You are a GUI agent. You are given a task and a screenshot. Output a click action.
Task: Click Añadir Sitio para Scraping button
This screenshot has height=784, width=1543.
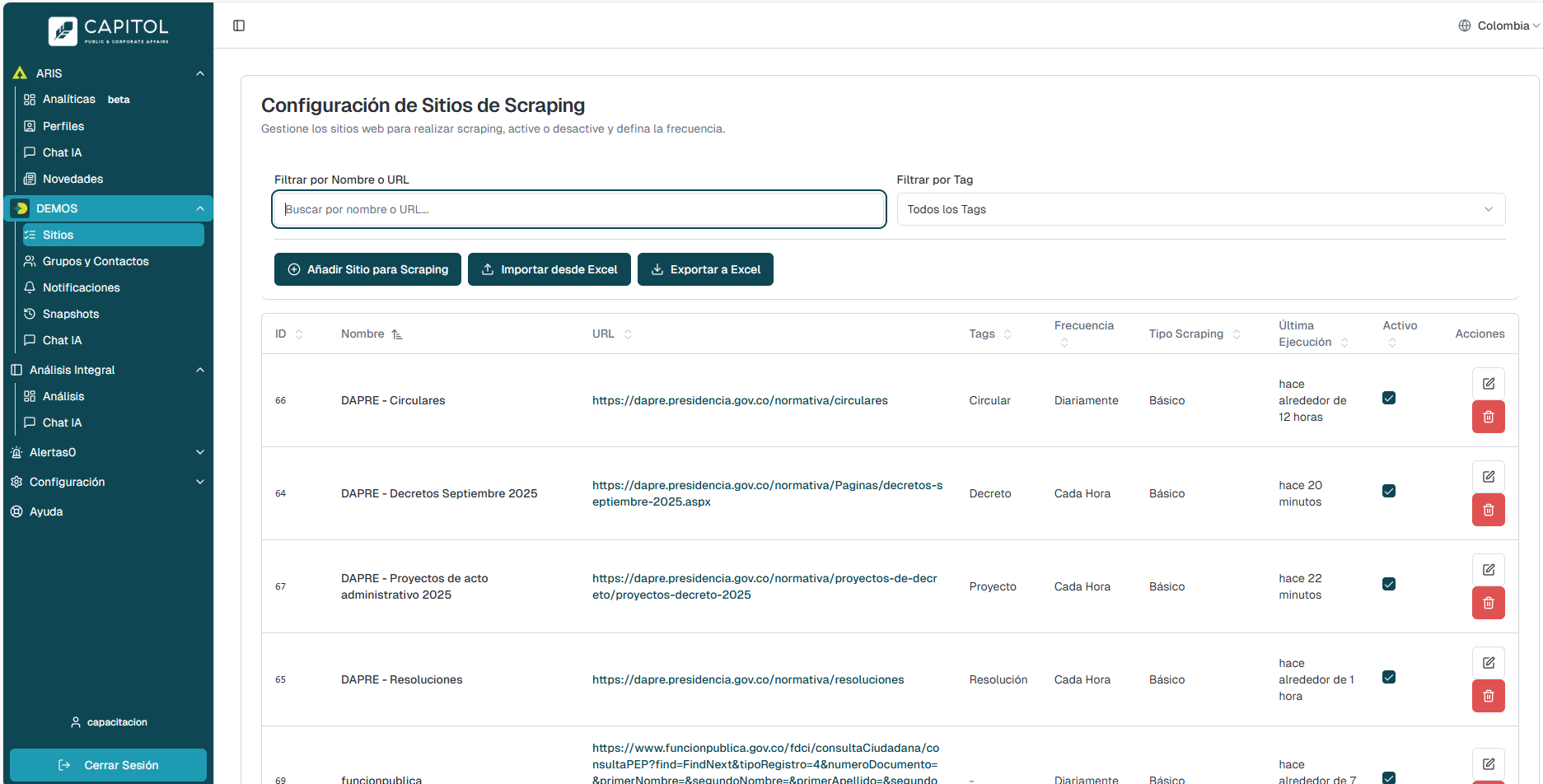point(367,269)
